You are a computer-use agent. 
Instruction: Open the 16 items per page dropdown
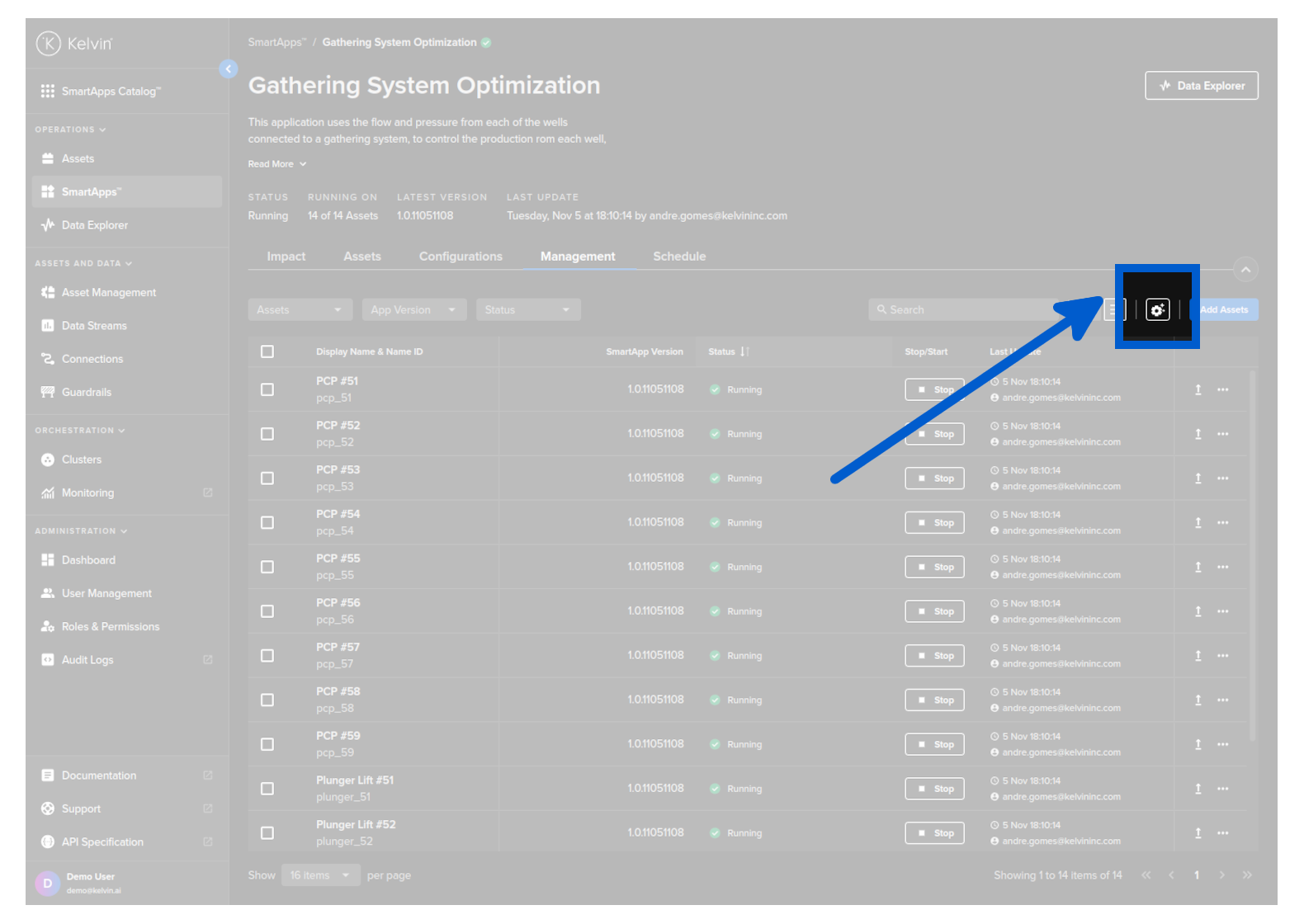point(320,875)
